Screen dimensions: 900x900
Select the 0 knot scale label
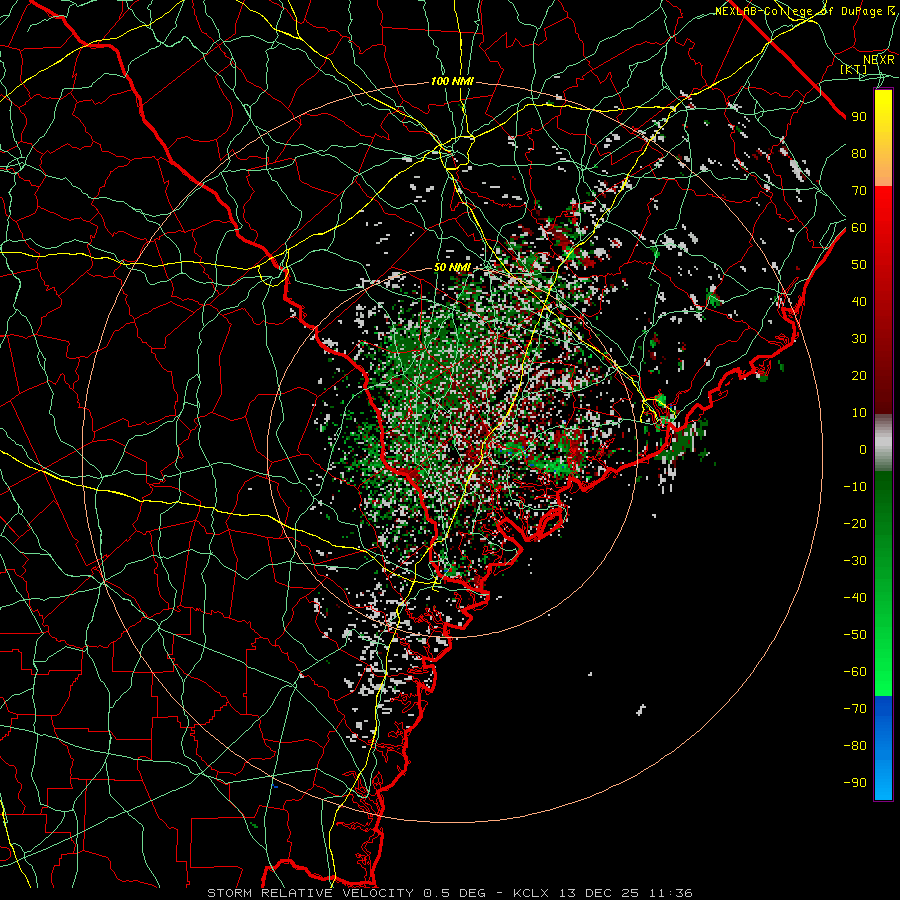pyautogui.click(x=863, y=449)
